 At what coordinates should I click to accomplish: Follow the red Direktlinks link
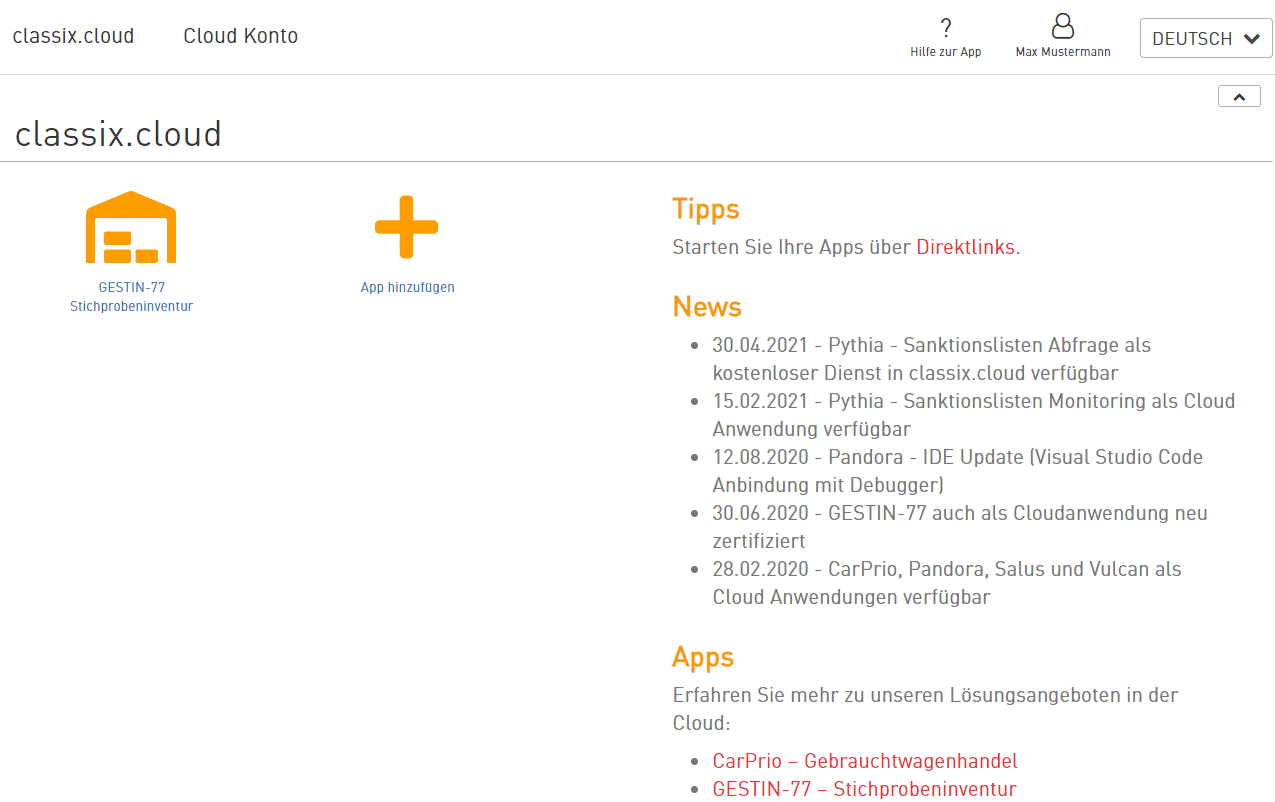click(x=965, y=247)
